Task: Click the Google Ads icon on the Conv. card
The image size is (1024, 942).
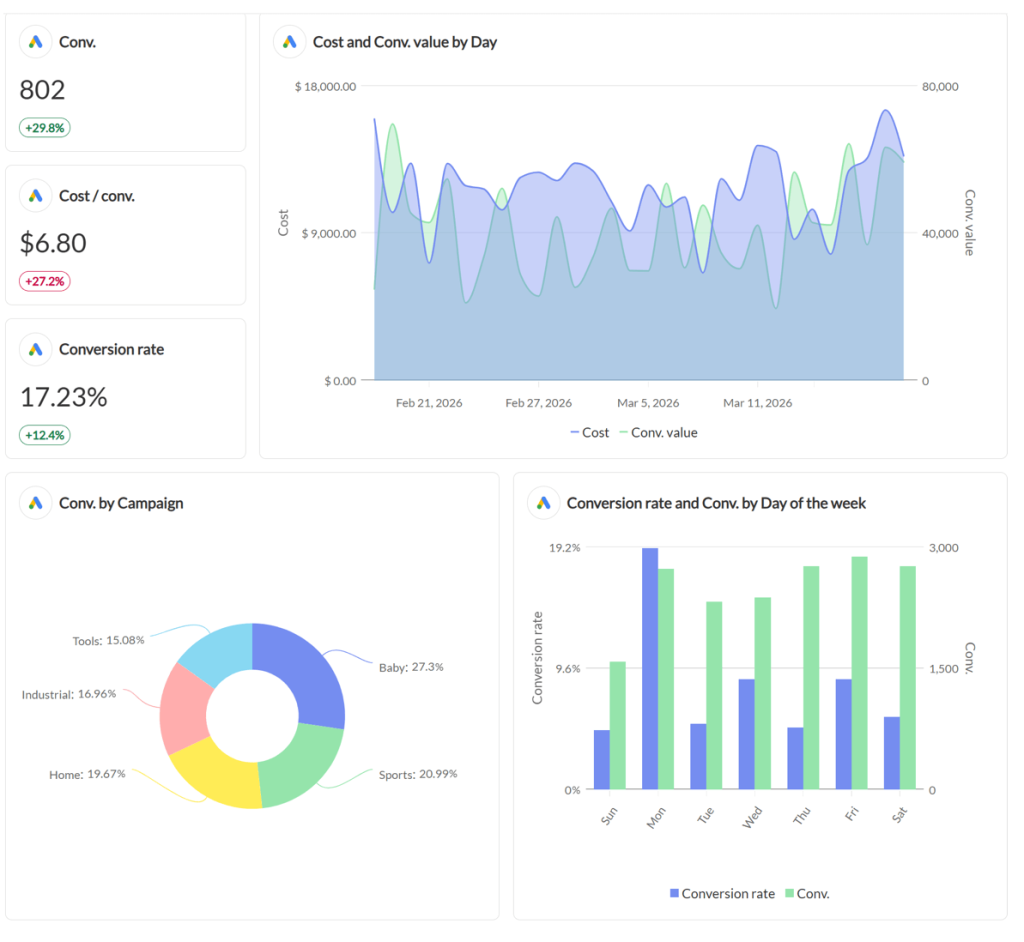Action: tap(35, 42)
